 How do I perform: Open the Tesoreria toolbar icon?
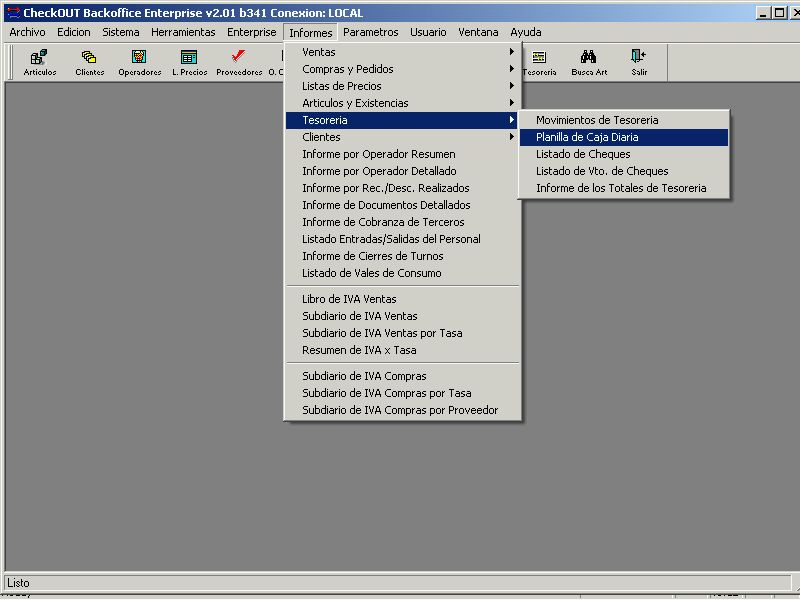pos(539,62)
